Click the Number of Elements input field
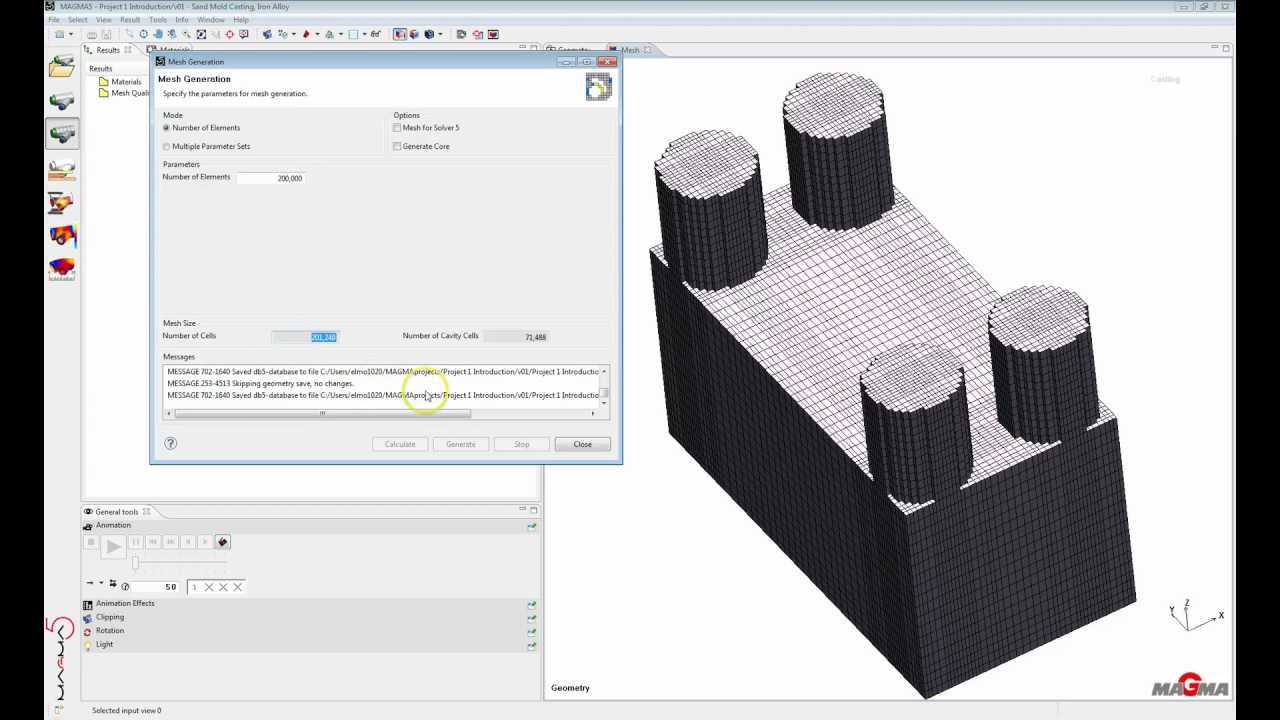This screenshot has width=1280, height=720. 270,178
